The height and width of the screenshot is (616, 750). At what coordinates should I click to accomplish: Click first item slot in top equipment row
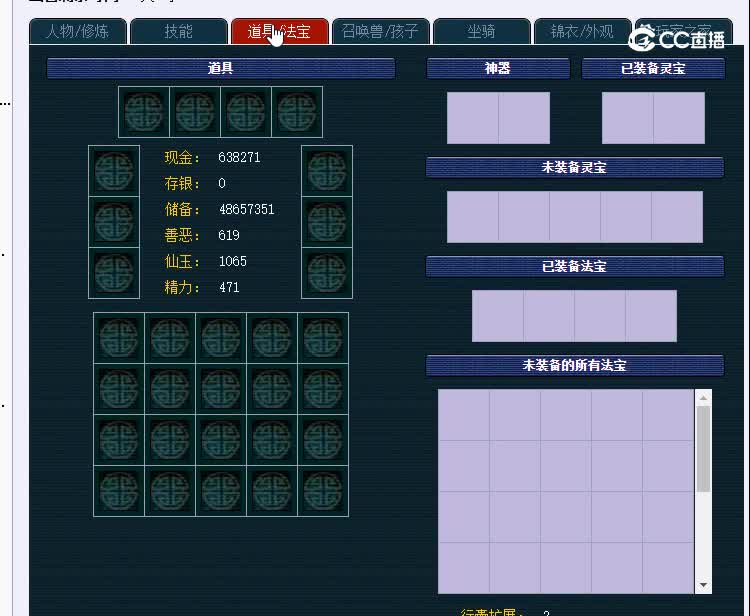point(144,112)
